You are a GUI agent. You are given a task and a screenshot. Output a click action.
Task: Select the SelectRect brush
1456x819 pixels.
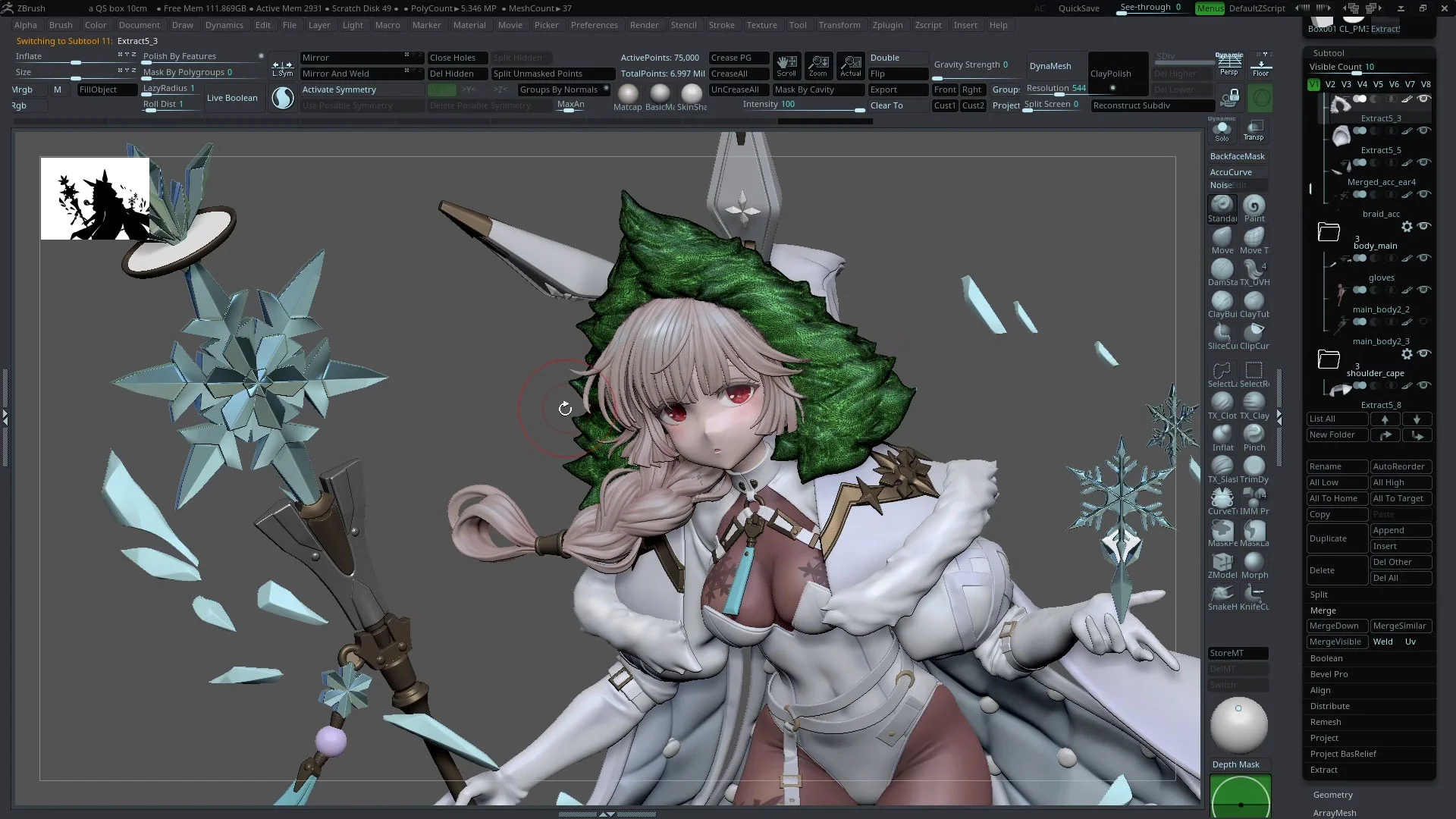pyautogui.click(x=1254, y=374)
